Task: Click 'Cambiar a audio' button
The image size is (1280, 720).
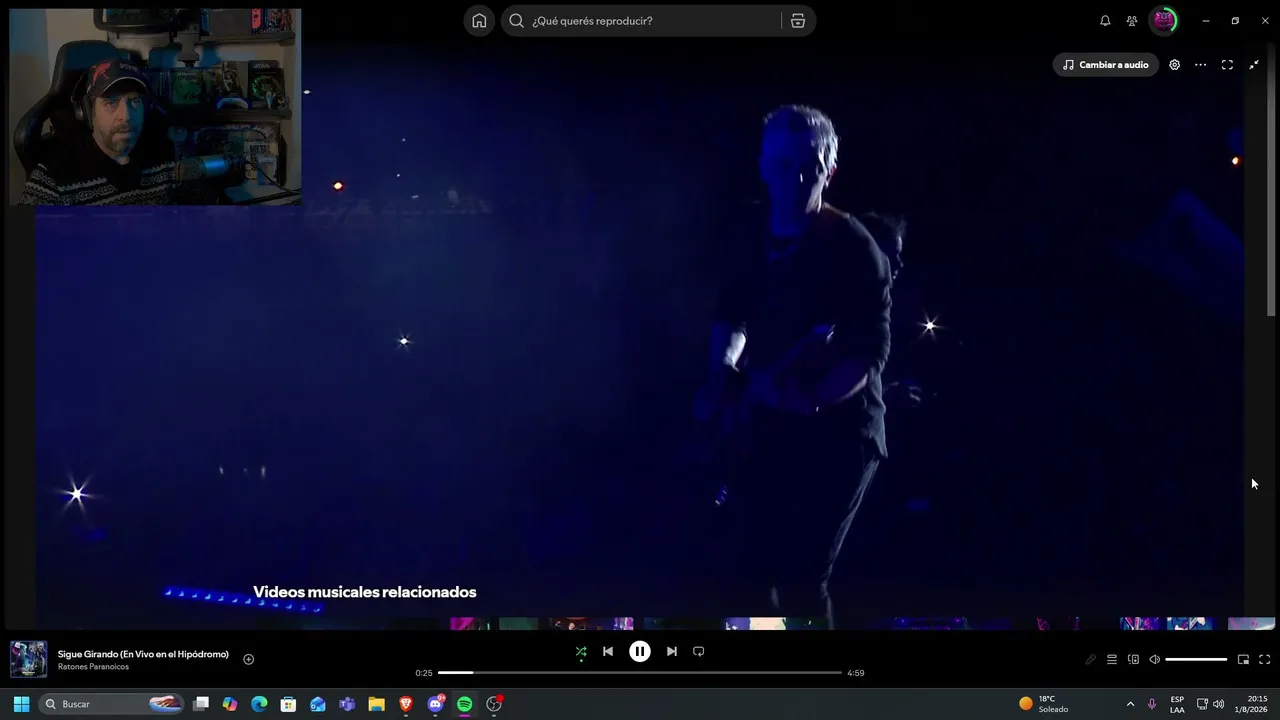Action: (1106, 65)
